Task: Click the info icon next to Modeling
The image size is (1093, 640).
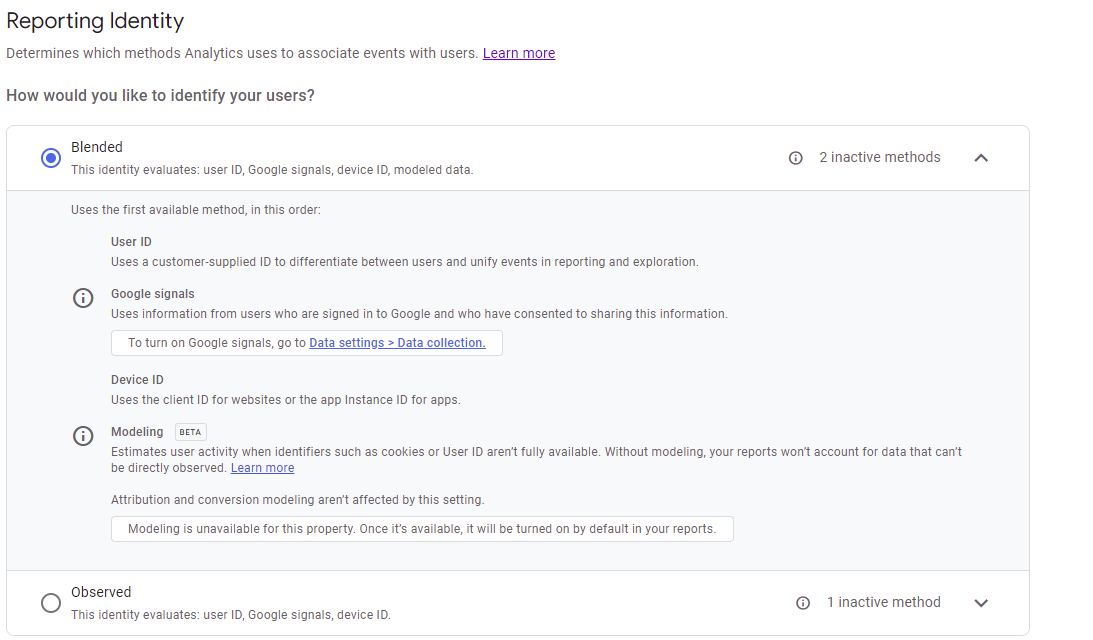Action: [x=83, y=436]
